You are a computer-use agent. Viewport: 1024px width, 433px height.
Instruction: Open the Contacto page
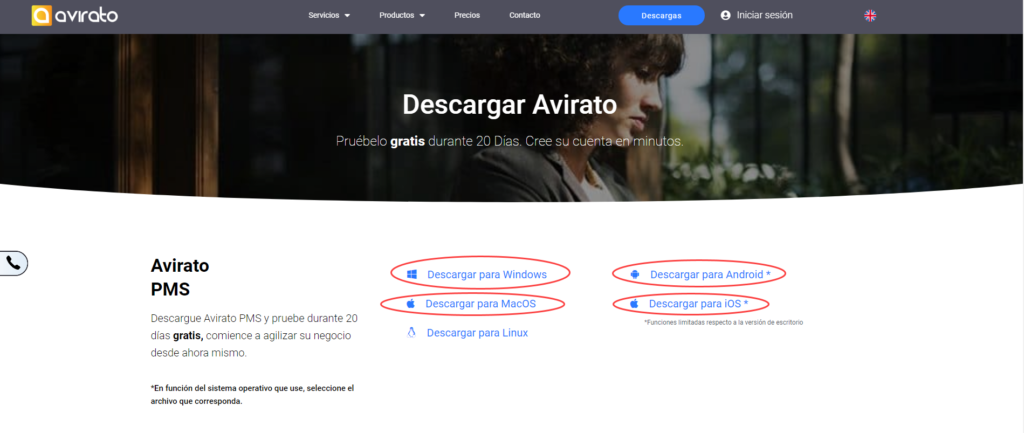pyautogui.click(x=524, y=16)
